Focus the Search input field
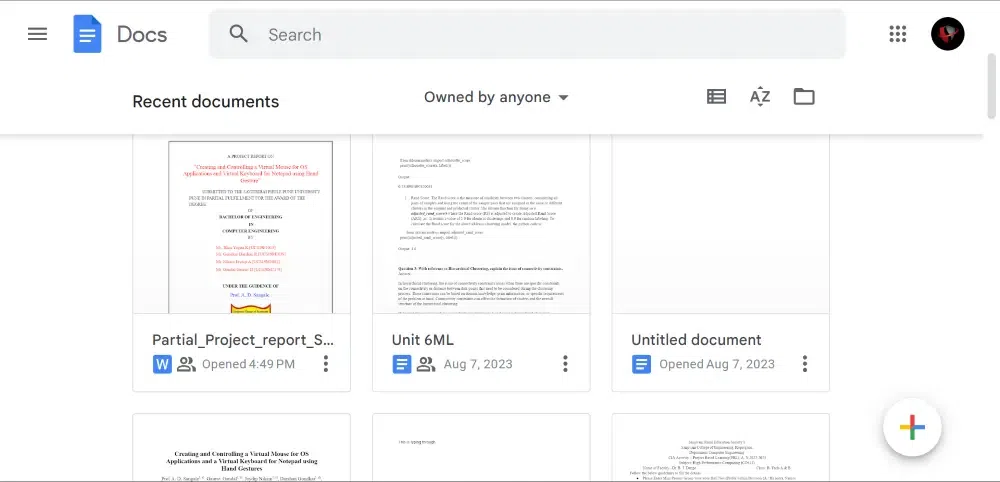Viewport: 1000px width, 482px height. [x=527, y=34]
